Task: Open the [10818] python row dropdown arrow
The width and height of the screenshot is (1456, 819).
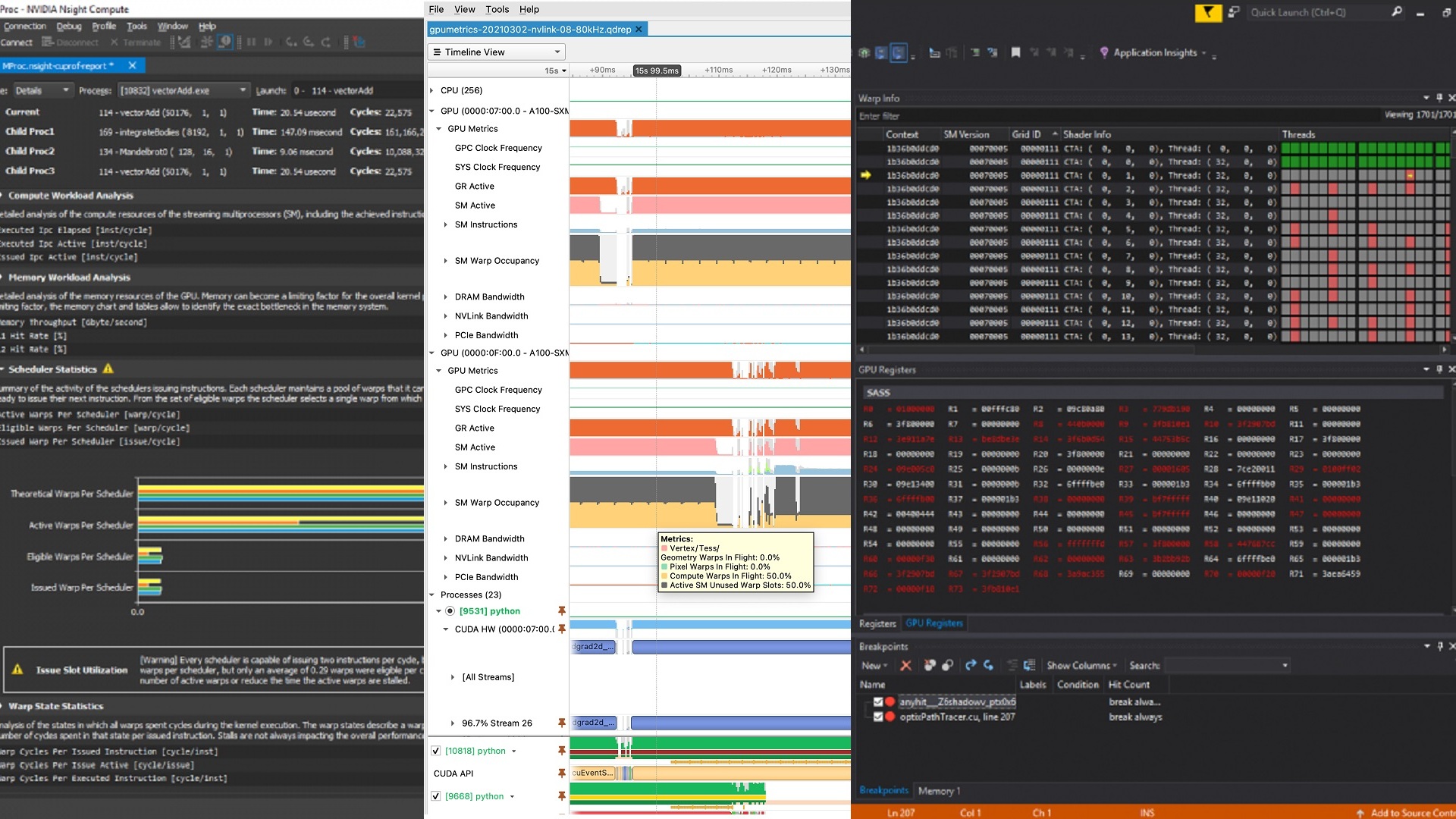Action: coord(513,752)
